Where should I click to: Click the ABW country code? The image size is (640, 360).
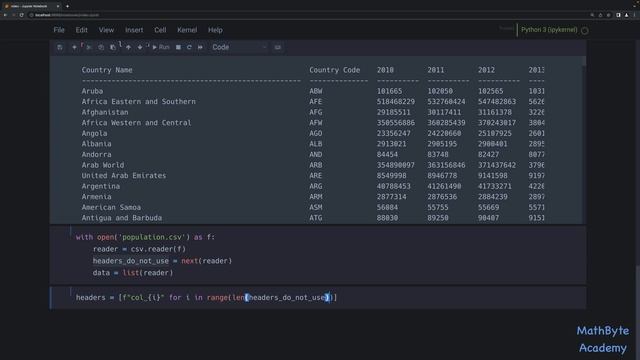click(x=316, y=91)
